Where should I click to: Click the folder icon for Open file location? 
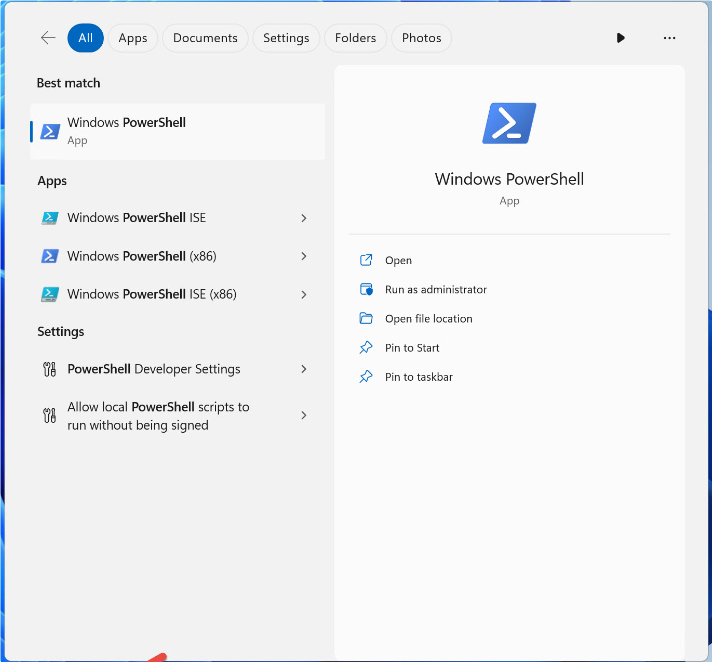[366, 318]
